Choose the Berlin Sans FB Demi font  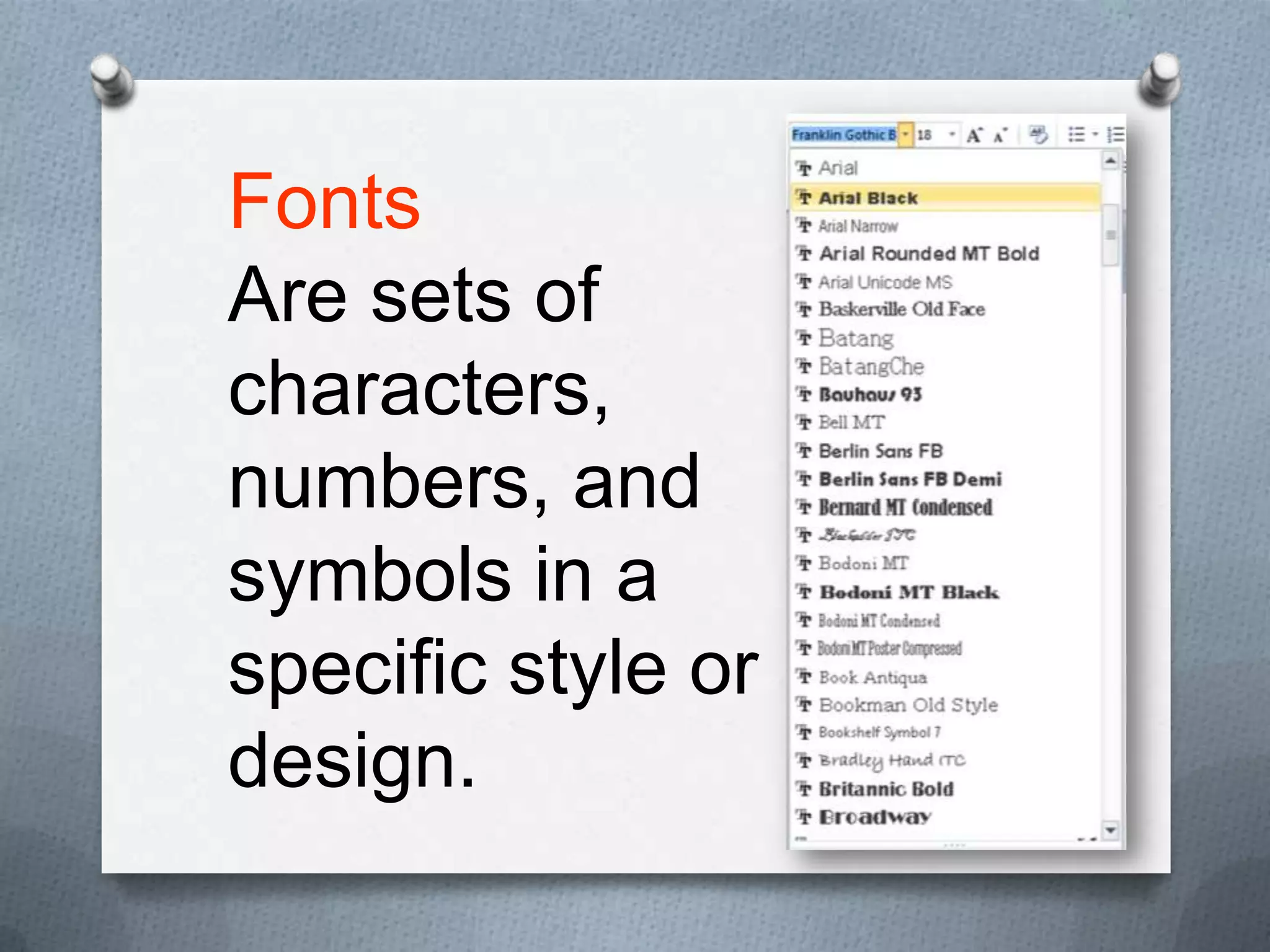pyautogui.click(x=946, y=479)
